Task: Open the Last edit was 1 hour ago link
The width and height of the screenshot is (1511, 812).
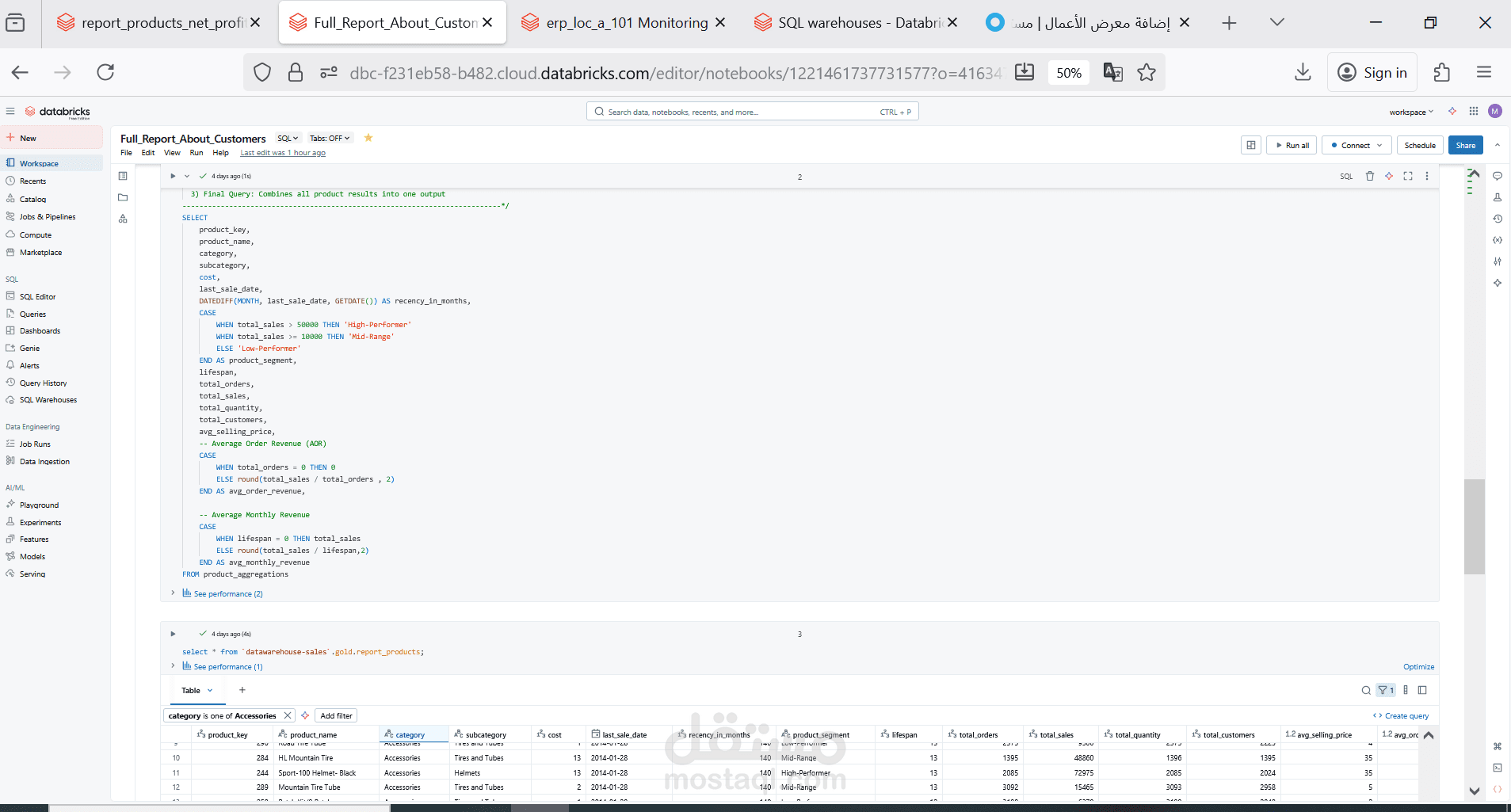Action: click(283, 153)
